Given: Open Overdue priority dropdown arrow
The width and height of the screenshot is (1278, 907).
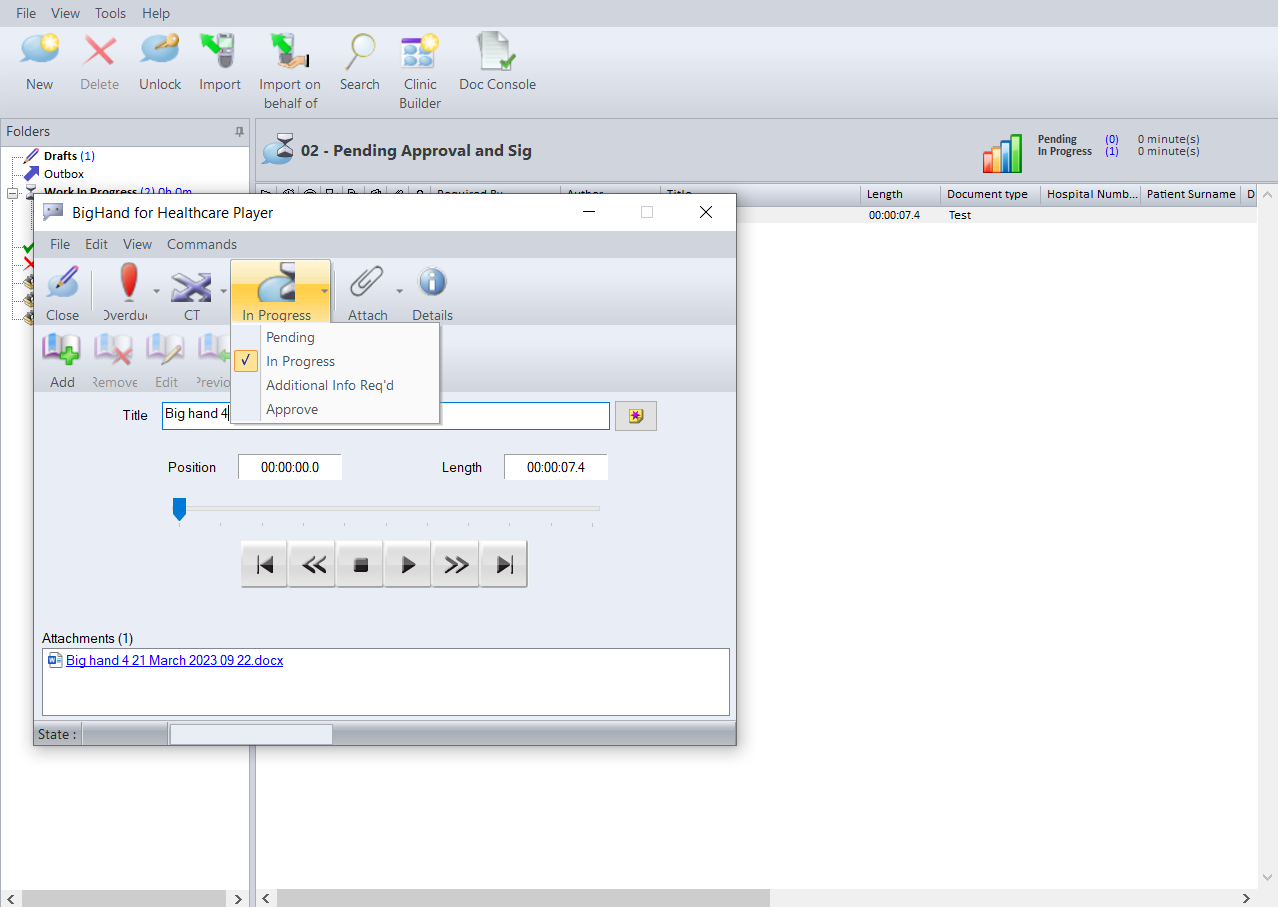Looking at the screenshot, I should (x=156, y=291).
